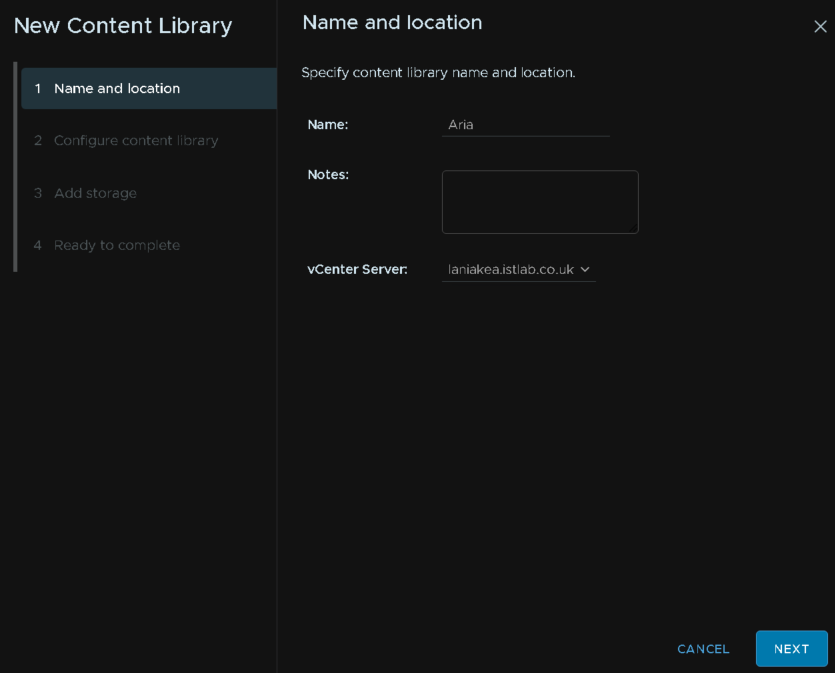This screenshot has width=835, height=673.
Task: Click the 'New Content Library' title
Action: tap(123, 26)
